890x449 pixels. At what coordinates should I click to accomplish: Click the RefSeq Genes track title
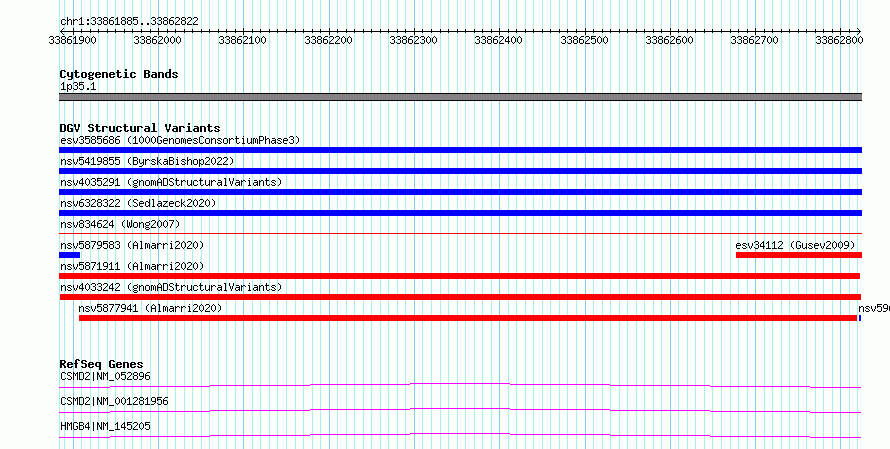101,364
